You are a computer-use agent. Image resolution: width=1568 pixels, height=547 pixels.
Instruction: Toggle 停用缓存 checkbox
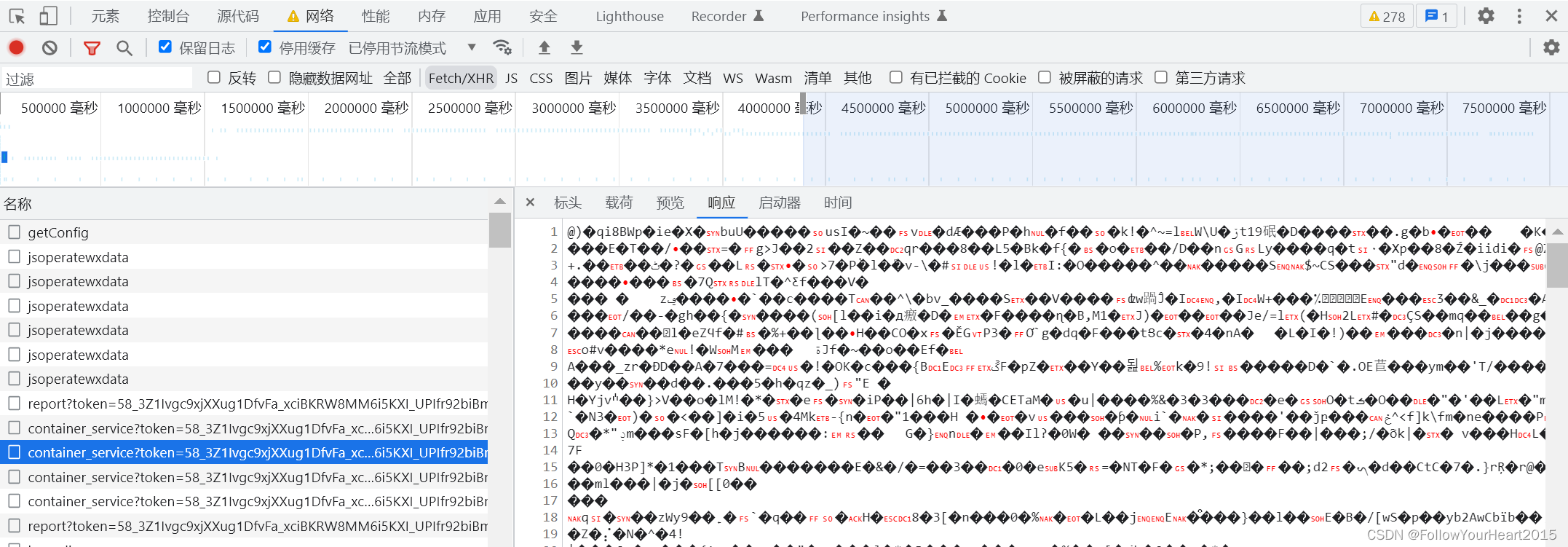[x=265, y=47]
